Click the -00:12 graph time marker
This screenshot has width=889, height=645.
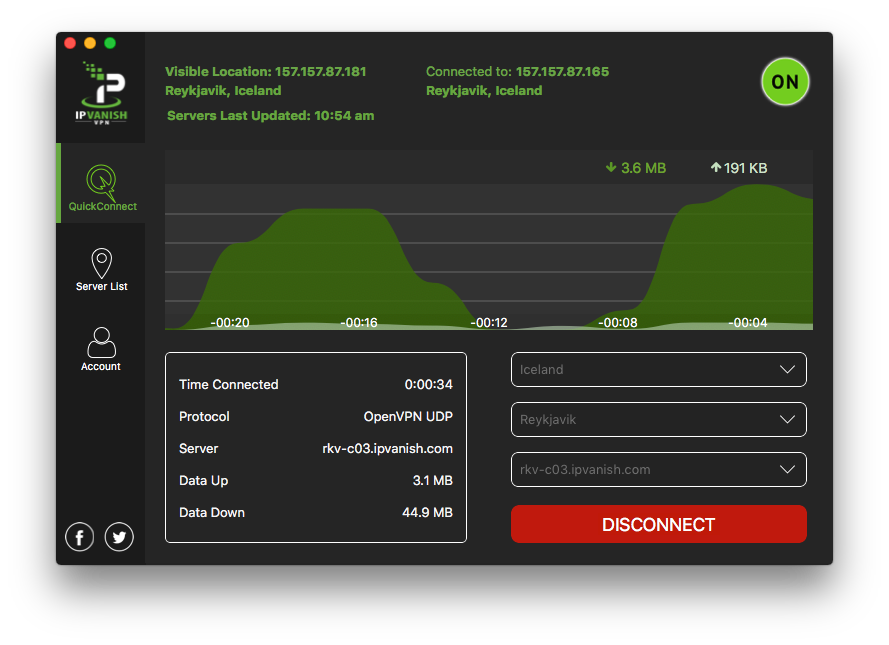tap(489, 322)
